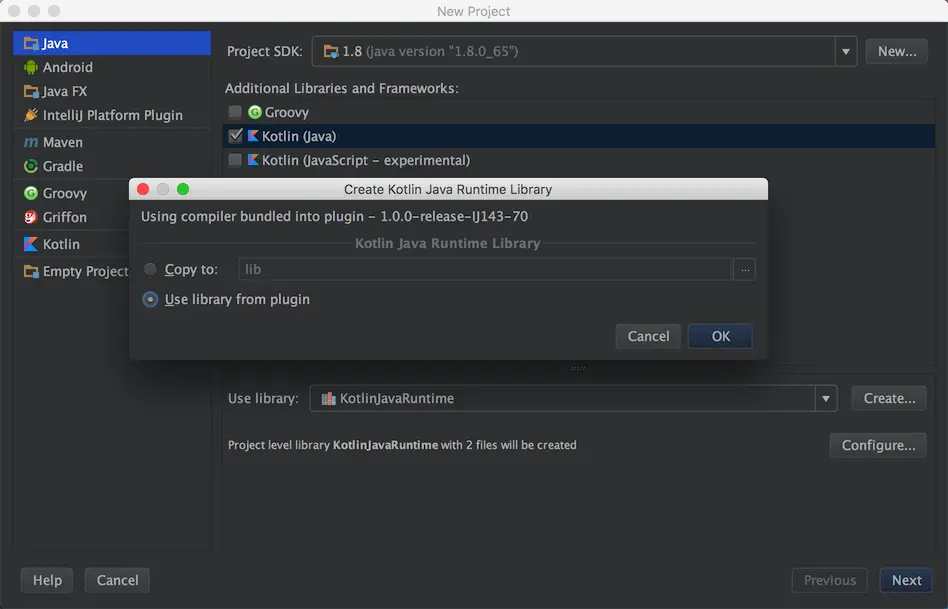Click the Groovy framework icon in libraries list

[x=255, y=112]
